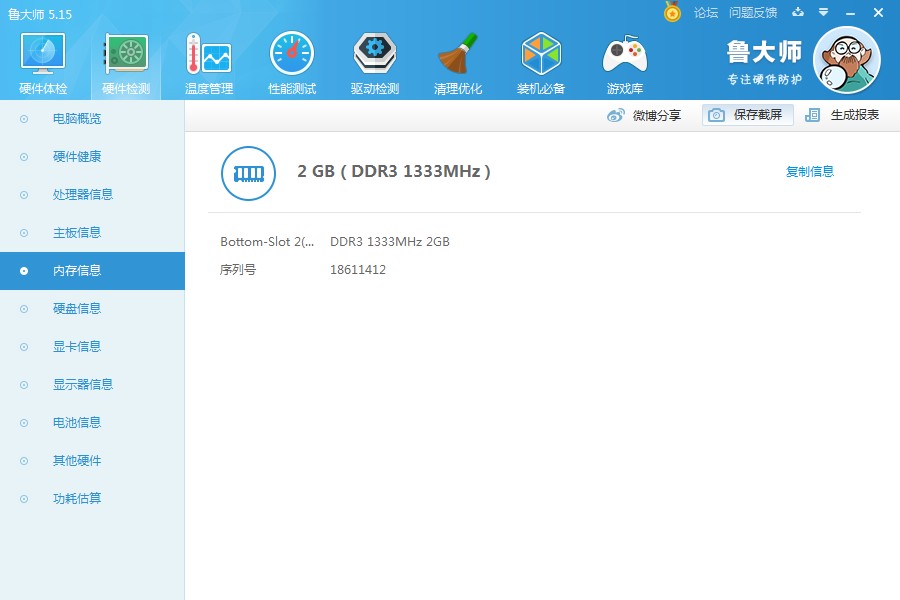Image resolution: width=900 pixels, height=600 pixels.
Task: Select 硬件检测 hardware detection icon
Action: click(x=126, y=54)
